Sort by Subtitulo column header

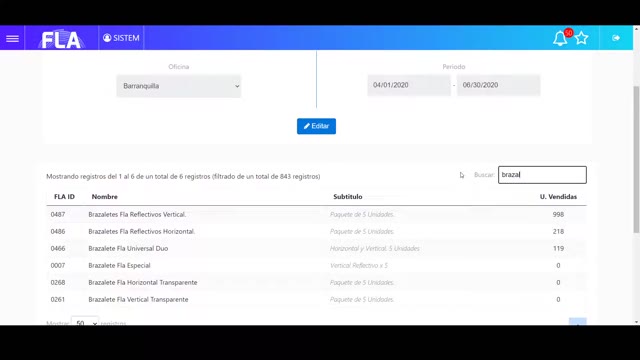348,197
